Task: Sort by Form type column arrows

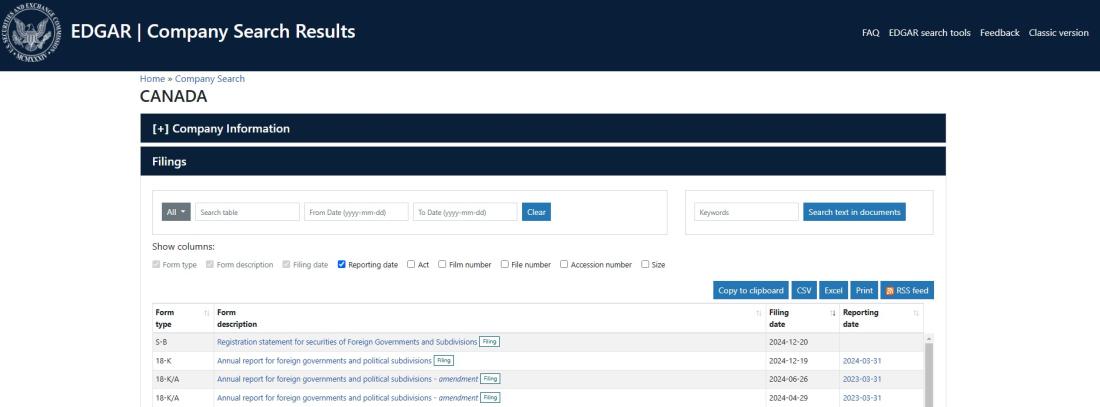Action: tap(207, 313)
